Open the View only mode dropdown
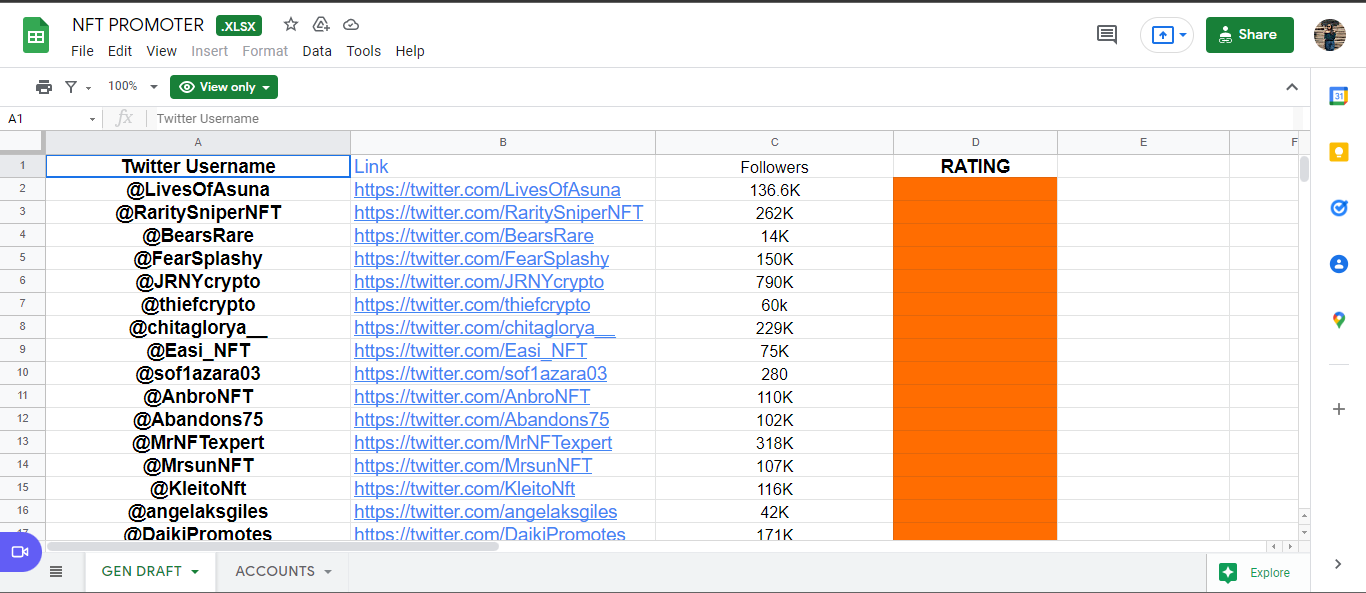The image size is (1366, 593). (224, 87)
